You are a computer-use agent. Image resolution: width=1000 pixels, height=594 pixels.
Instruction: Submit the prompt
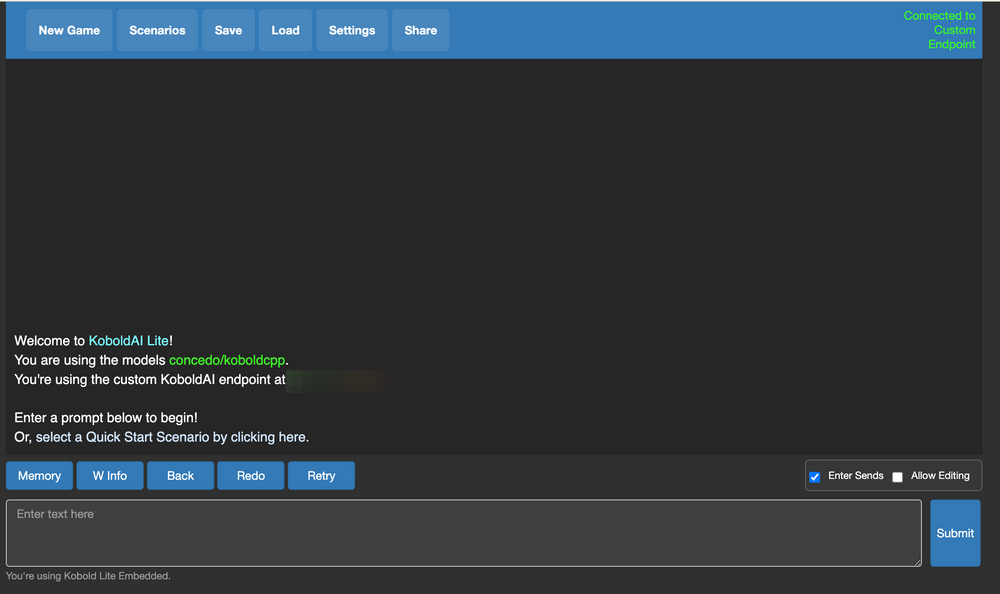(x=954, y=533)
